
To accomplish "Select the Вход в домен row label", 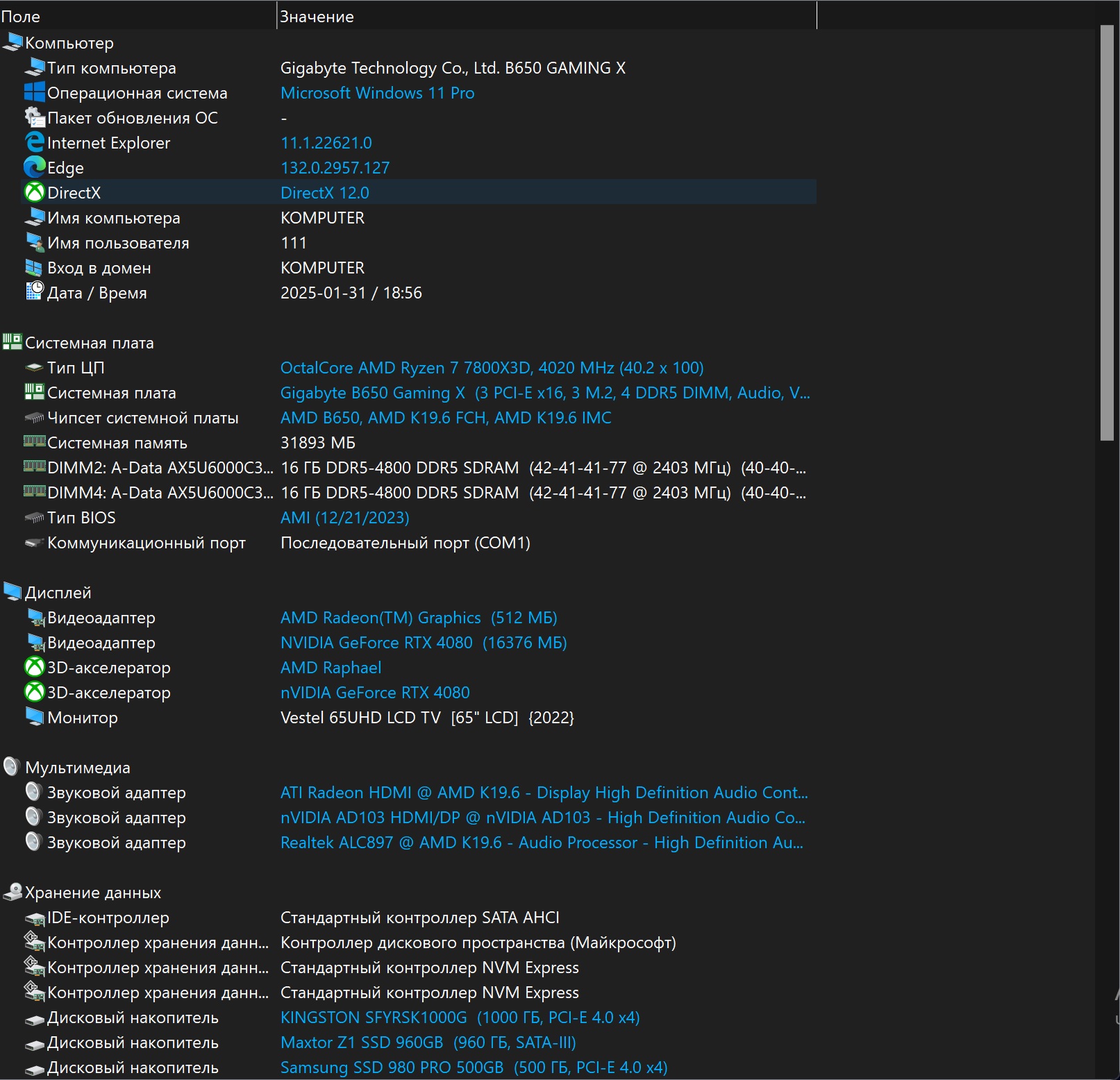I will [x=99, y=268].
